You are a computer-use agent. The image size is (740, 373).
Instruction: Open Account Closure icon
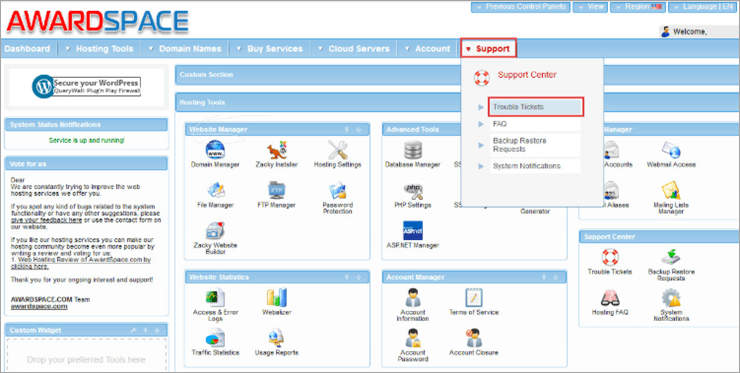[x=474, y=338]
